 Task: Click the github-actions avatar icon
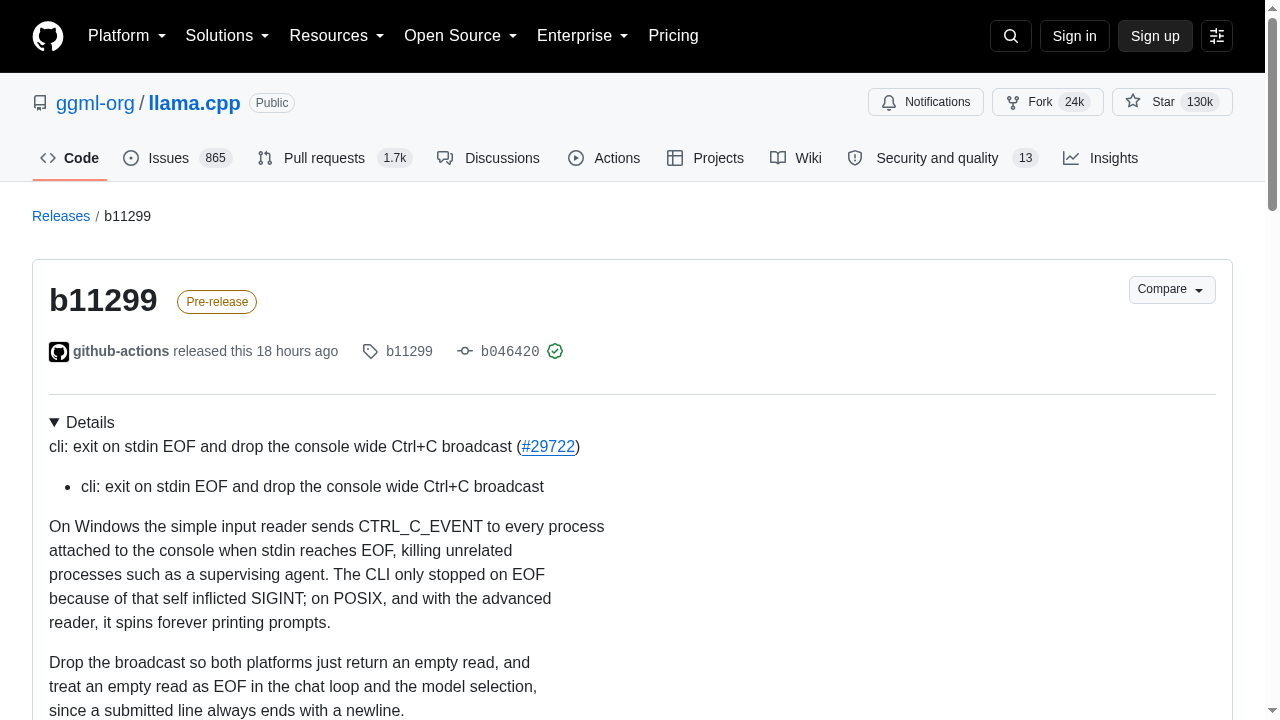click(59, 352)
